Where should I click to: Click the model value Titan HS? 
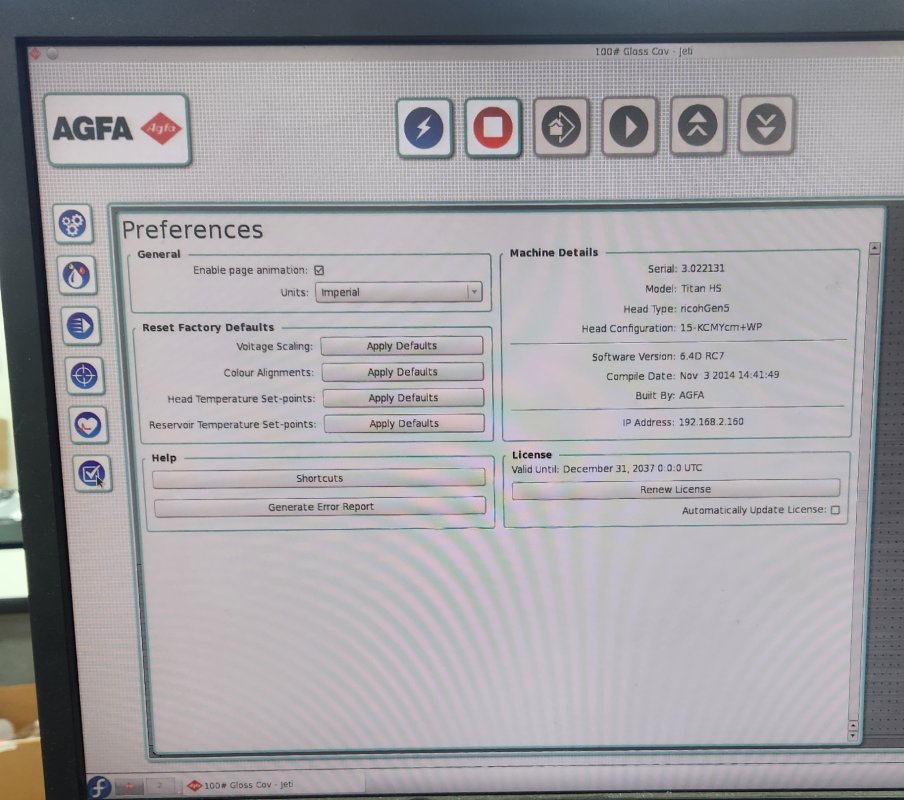coord(701,288)
